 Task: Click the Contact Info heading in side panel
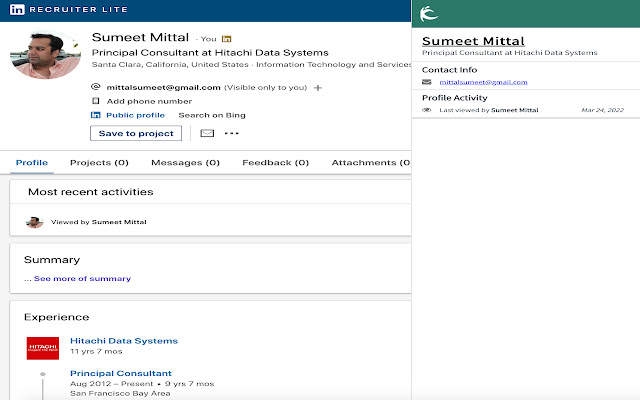pyautogui.click(x=449, y=70)
